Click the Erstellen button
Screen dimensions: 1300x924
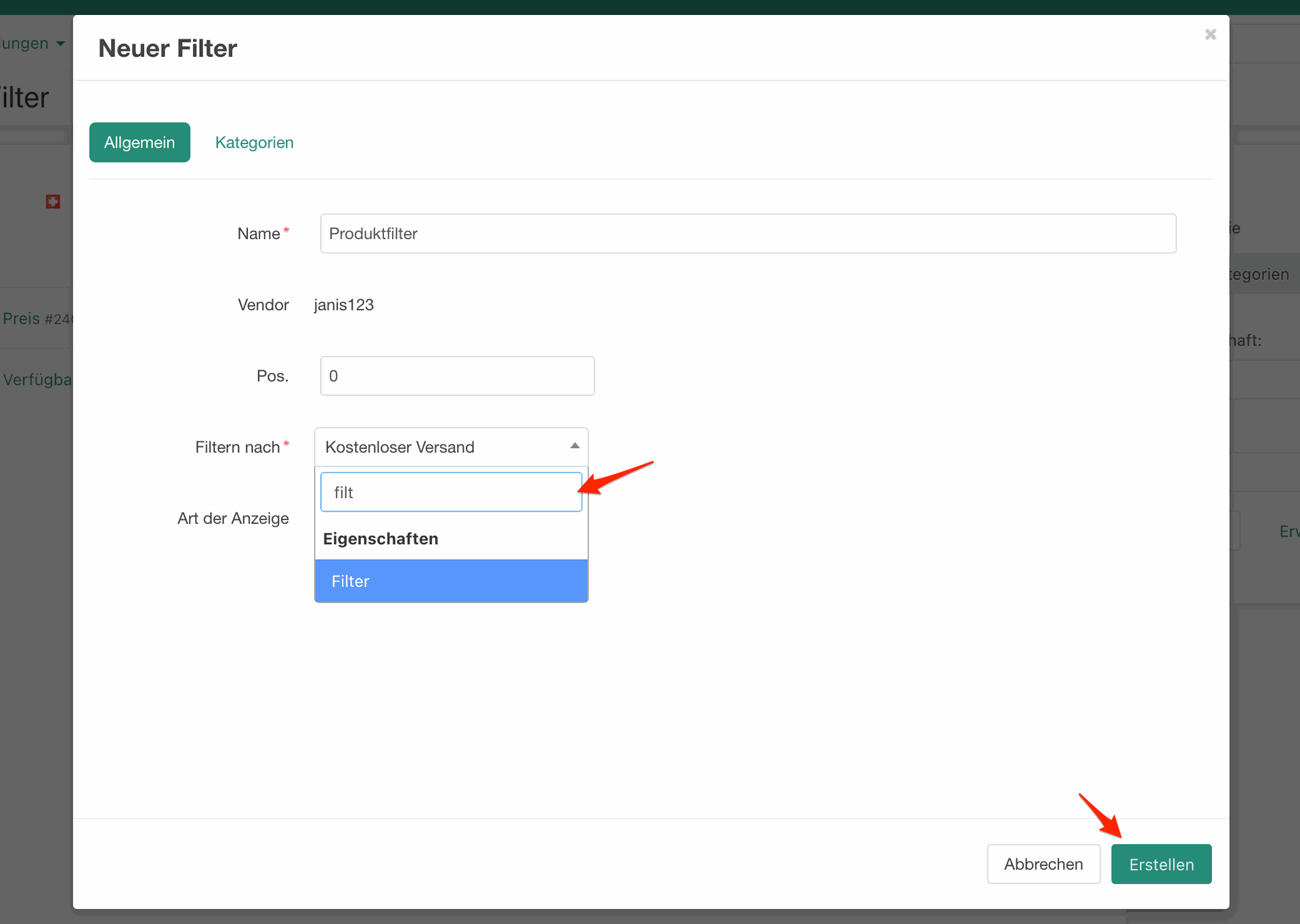click(x=1161, y=864)
